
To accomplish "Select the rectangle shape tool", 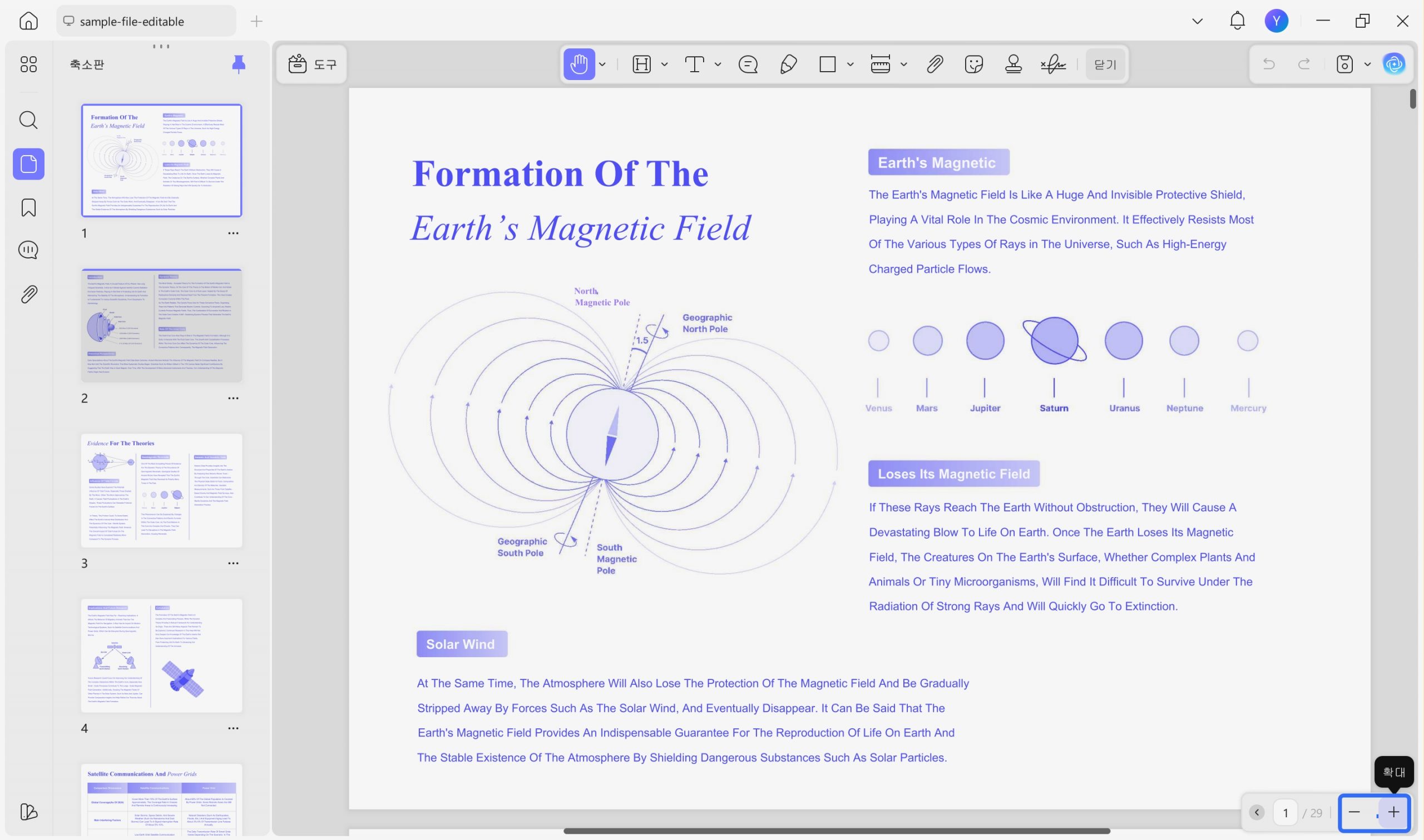I will point(828,64).
